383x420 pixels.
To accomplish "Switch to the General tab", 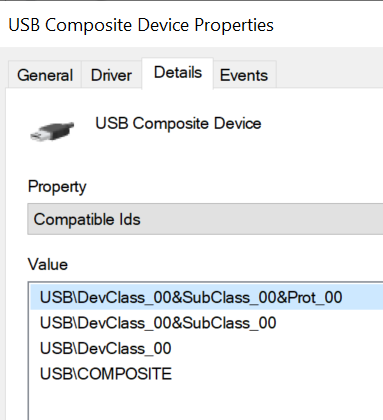I will (45, 75).
